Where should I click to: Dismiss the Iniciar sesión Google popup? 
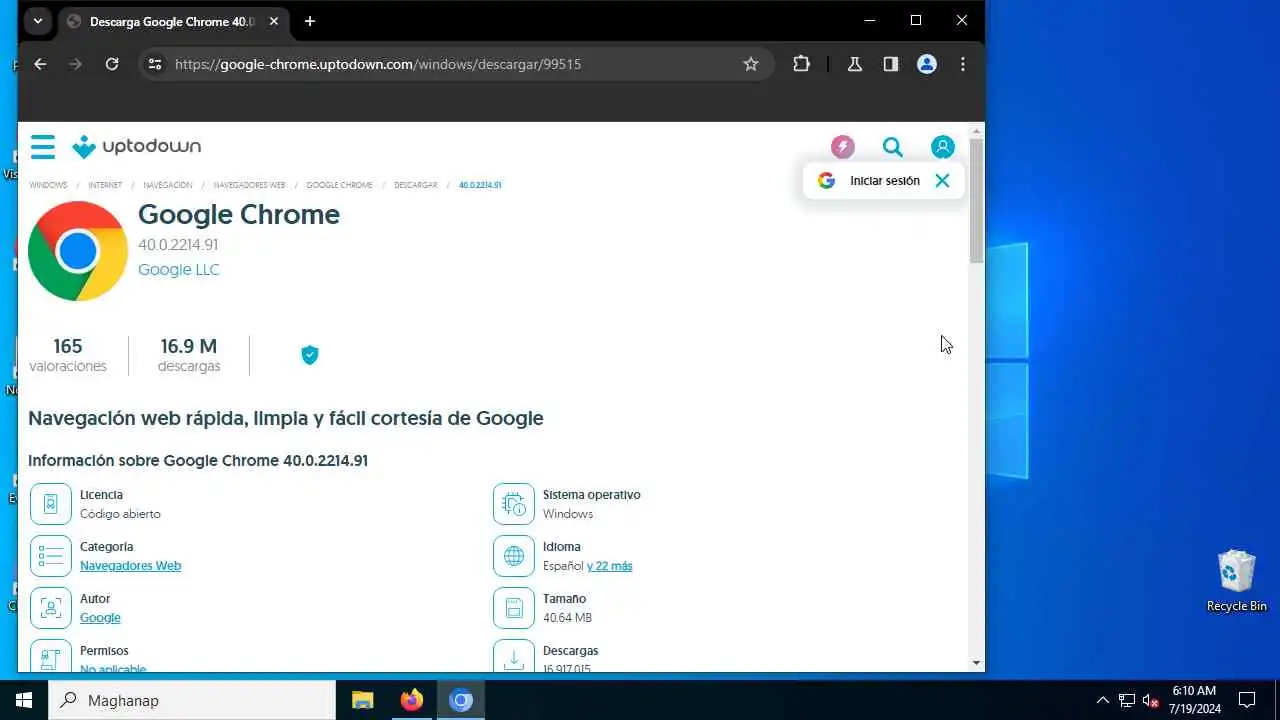(x=942, y=181)
